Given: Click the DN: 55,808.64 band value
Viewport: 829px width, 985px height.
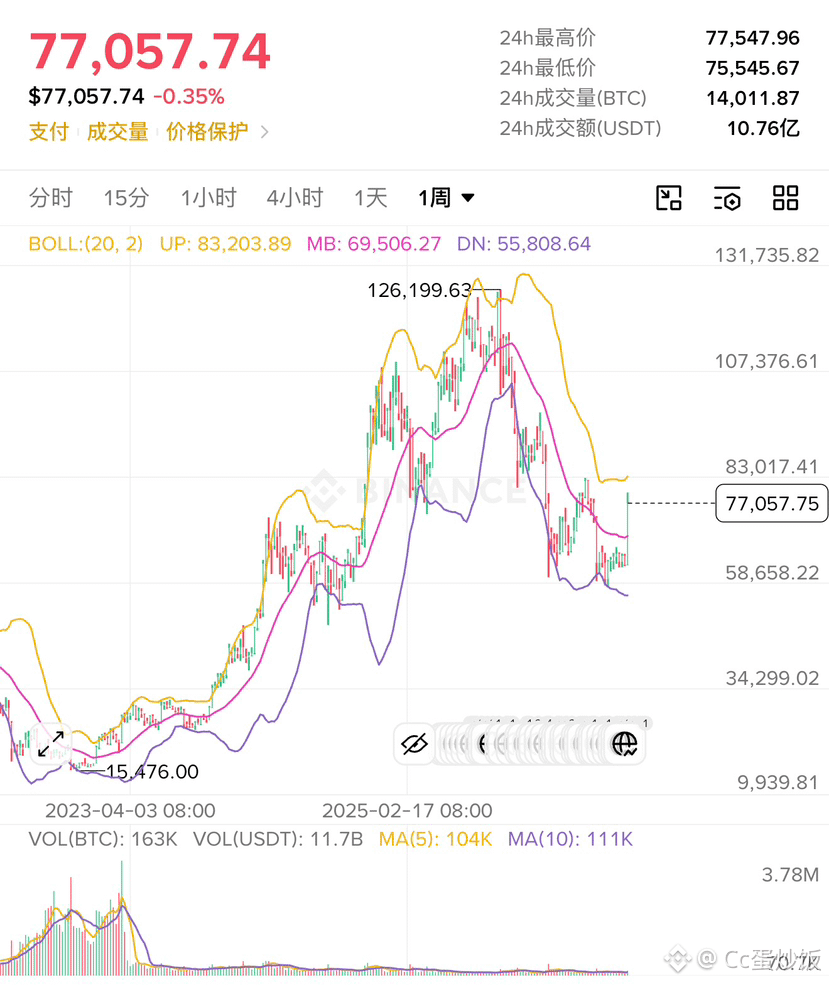Looking at the screenshot, I should [524, 244].
